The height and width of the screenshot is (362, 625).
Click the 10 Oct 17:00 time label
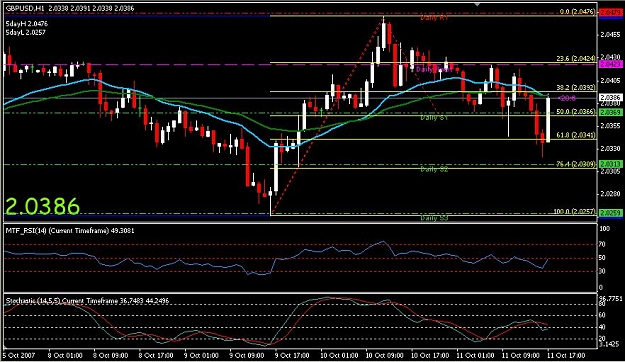pyautogui.click(x=430, y=355)
